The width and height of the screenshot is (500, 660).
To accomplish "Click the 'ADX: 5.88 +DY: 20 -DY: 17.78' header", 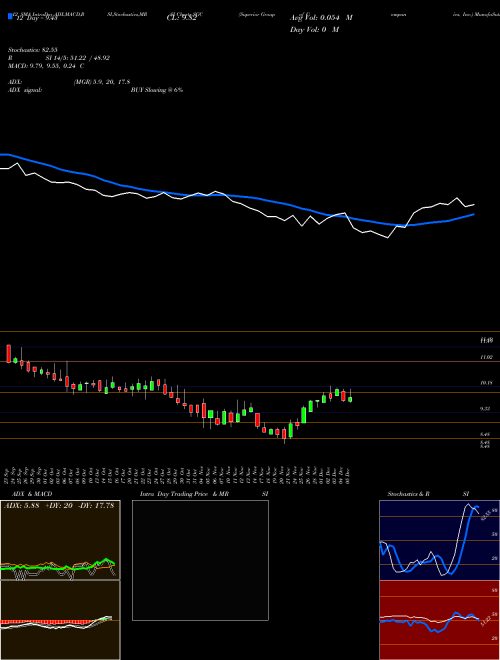I will [x=60, y=506].
